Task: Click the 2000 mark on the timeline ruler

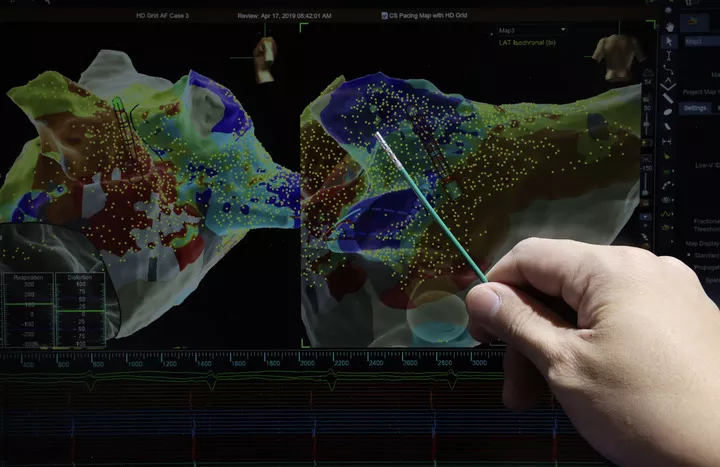Action: [x=307, y=364]
